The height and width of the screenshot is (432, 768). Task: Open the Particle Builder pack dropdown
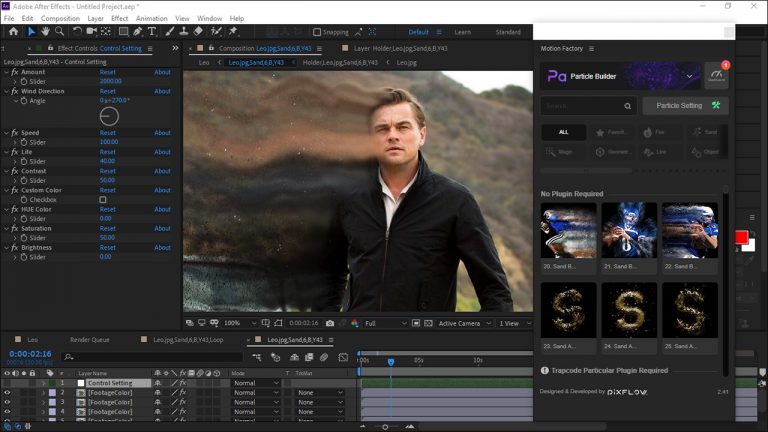[689, 76]
